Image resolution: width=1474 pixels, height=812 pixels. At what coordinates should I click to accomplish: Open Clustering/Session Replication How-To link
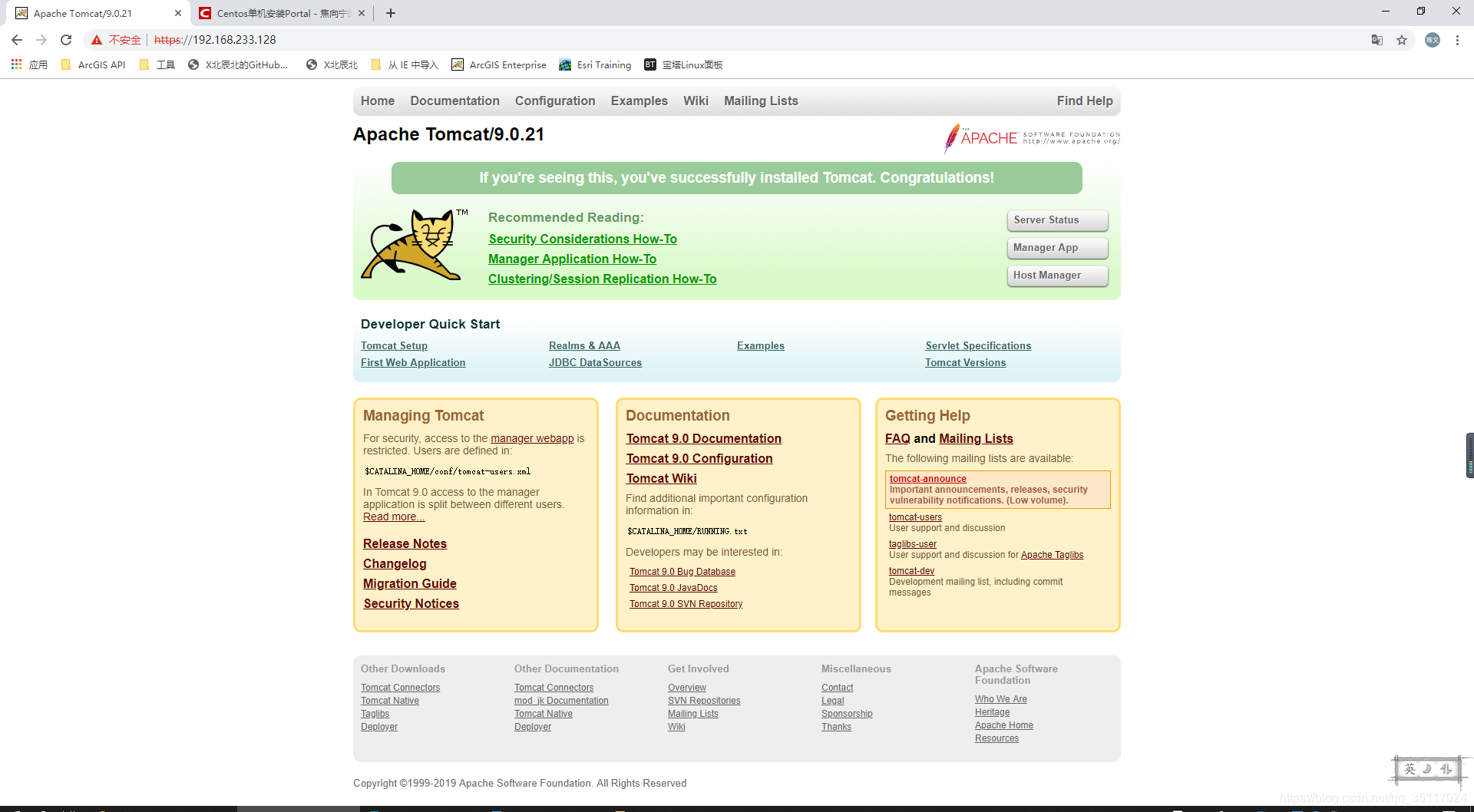tap(603, 279)
